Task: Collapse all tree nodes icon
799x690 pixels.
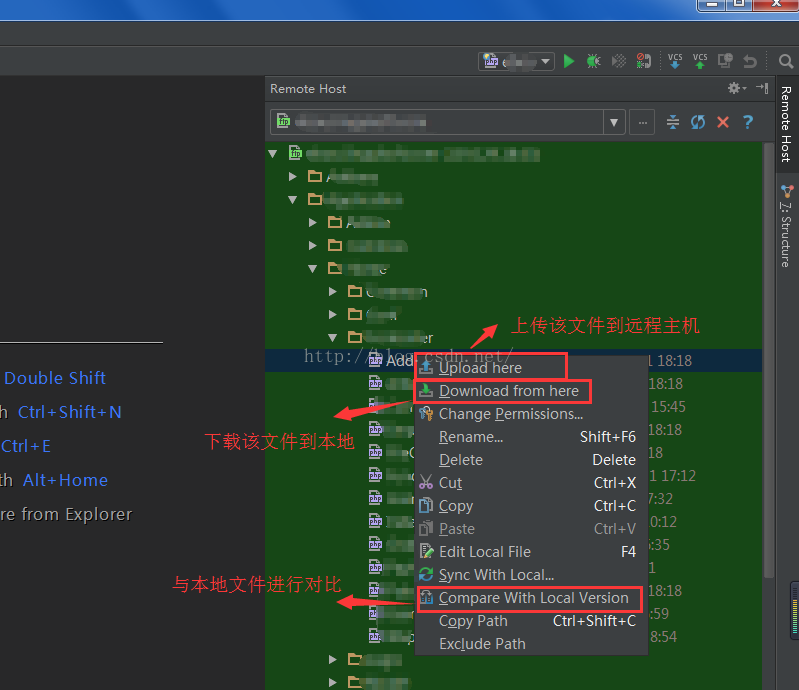Action: pyautogui.click(x=673, y=122)
